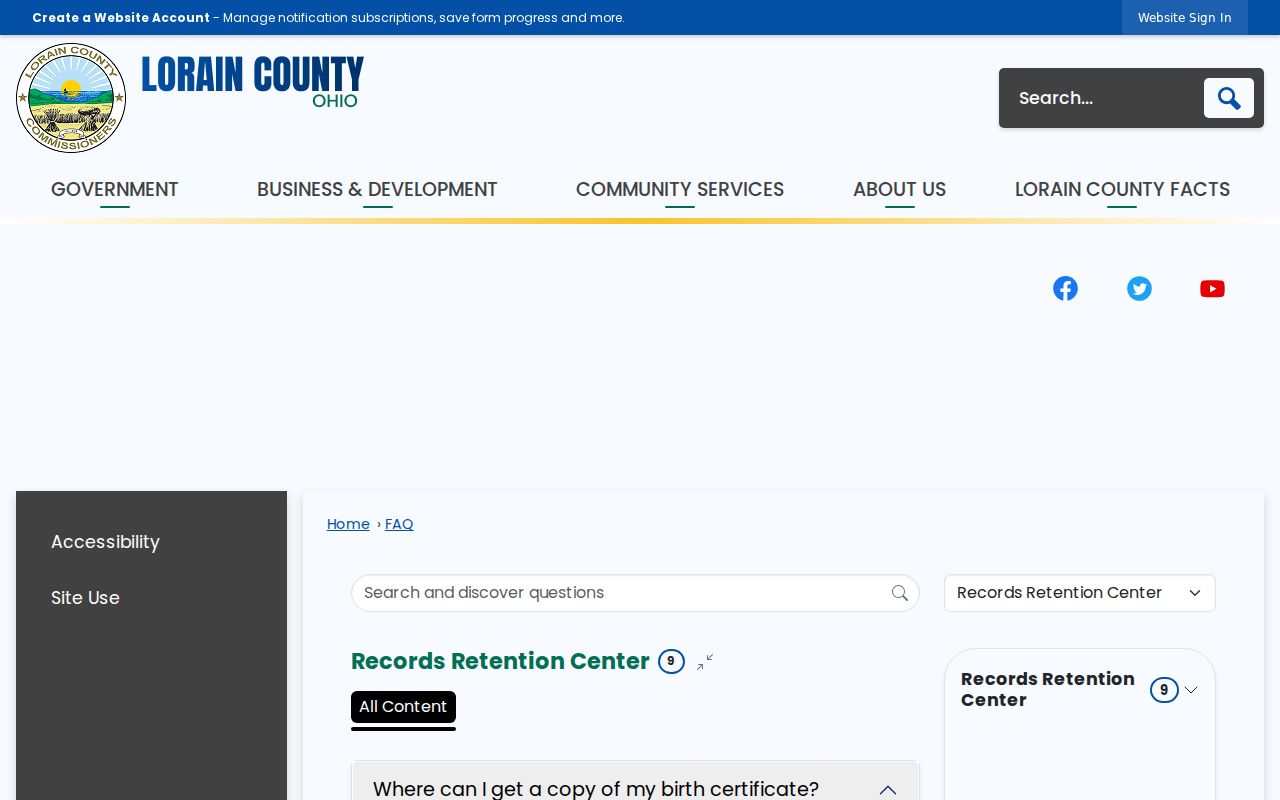The height and width of the screenshot is (800, 1280).
Task: Collapse the birth certificate question
Action: point(887,790)
